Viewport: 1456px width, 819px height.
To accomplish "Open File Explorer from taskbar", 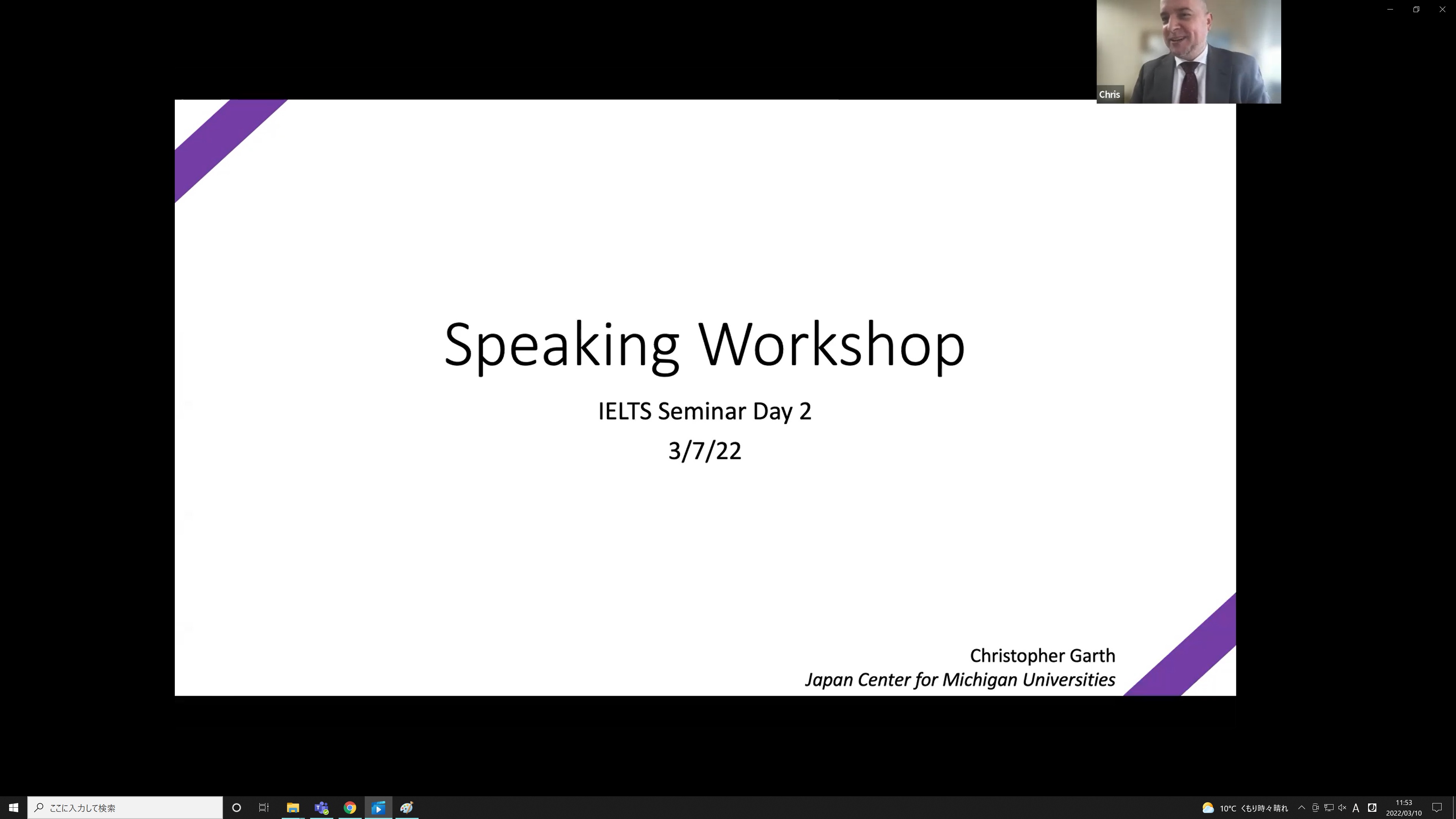I will (x=293, y=808).
